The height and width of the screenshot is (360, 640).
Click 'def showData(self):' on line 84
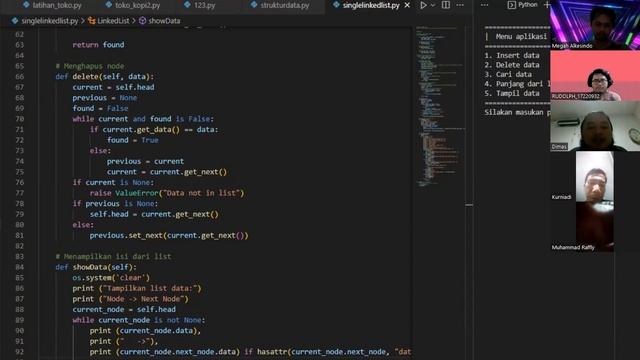click(96, 267)
